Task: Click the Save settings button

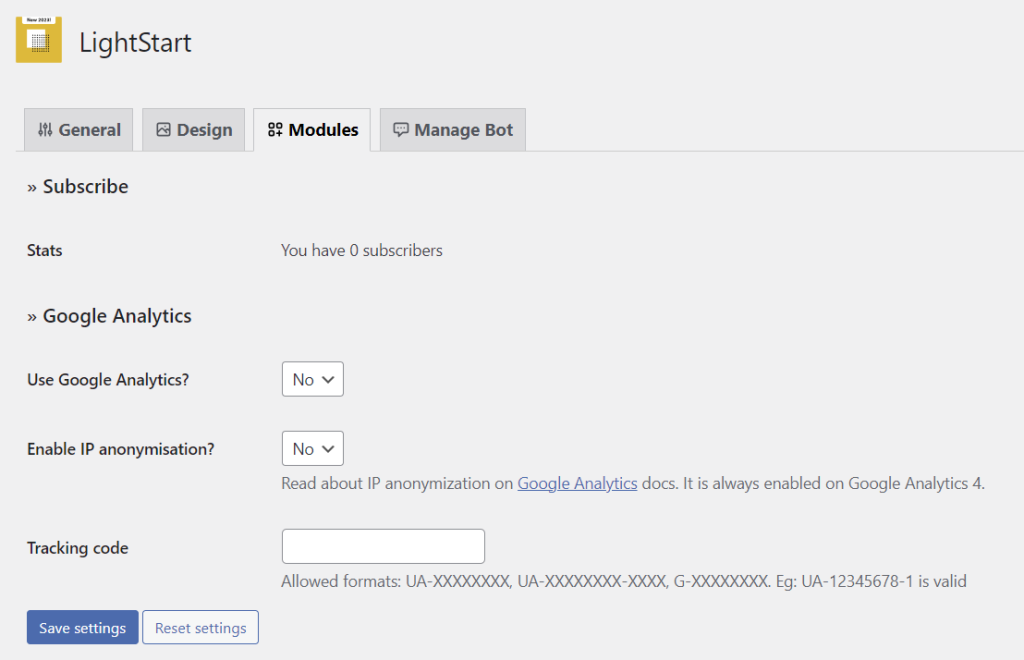Action: pos(82,627)
